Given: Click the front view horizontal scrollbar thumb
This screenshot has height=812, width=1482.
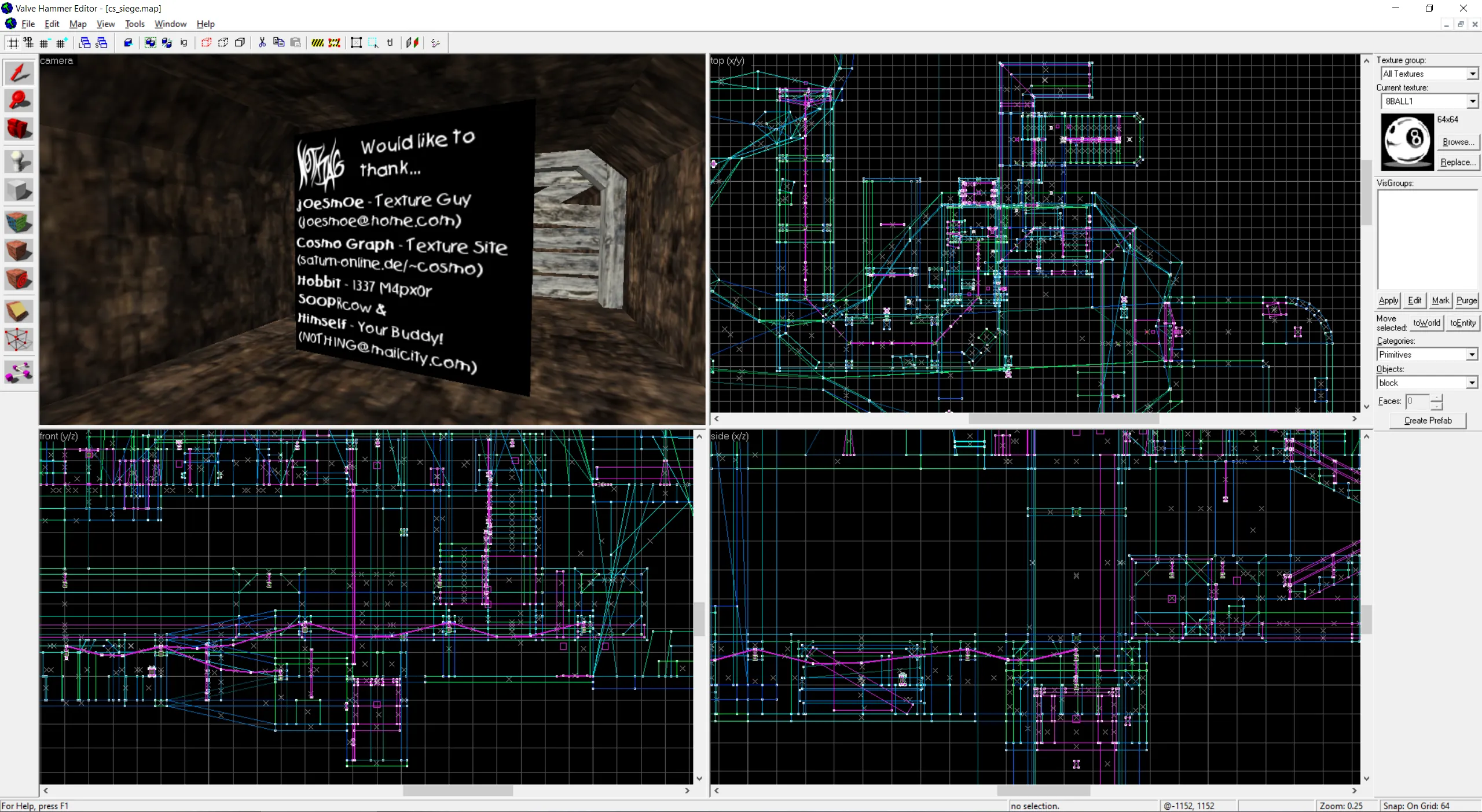Looking at the screenshot, I should click(x=458, y=791).
